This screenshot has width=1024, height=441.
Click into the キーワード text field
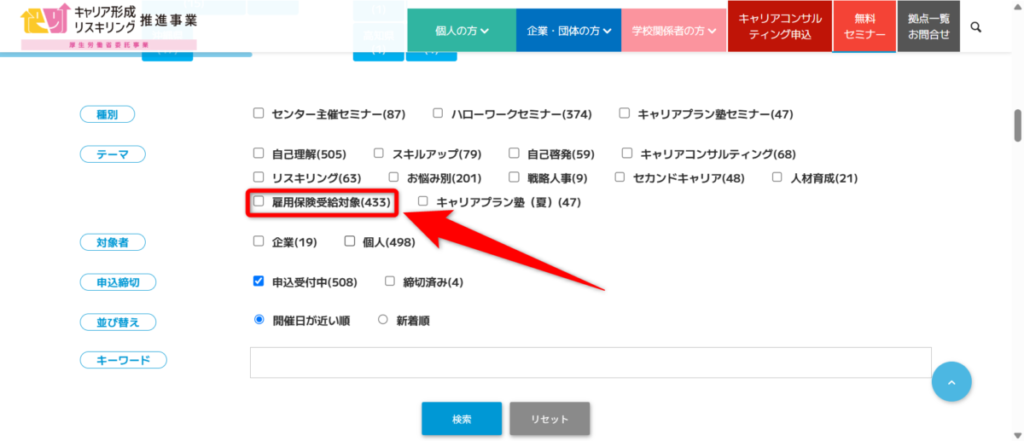pos(590,363)
